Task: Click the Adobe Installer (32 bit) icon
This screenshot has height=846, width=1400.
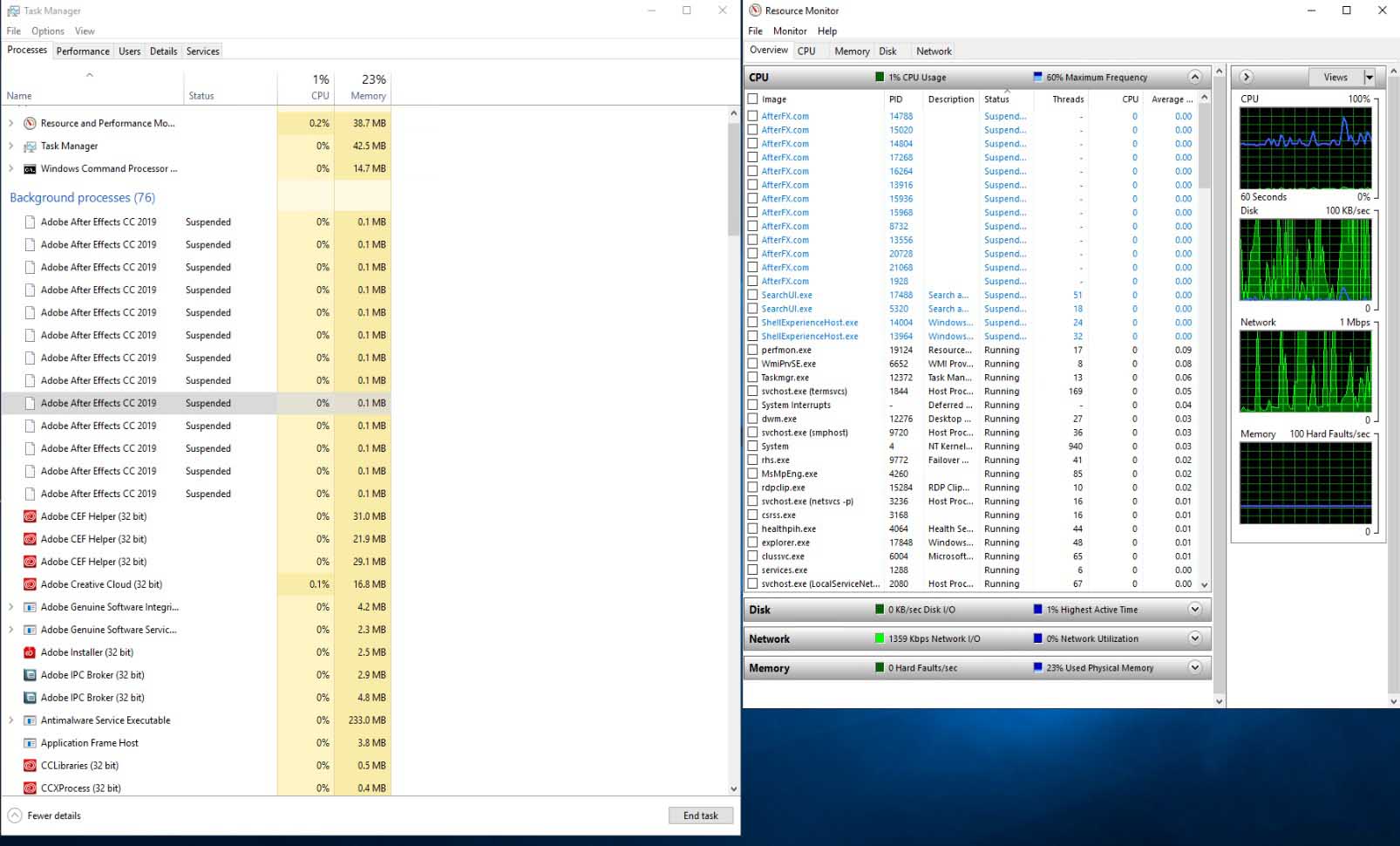Action: (x=30, y=652)
